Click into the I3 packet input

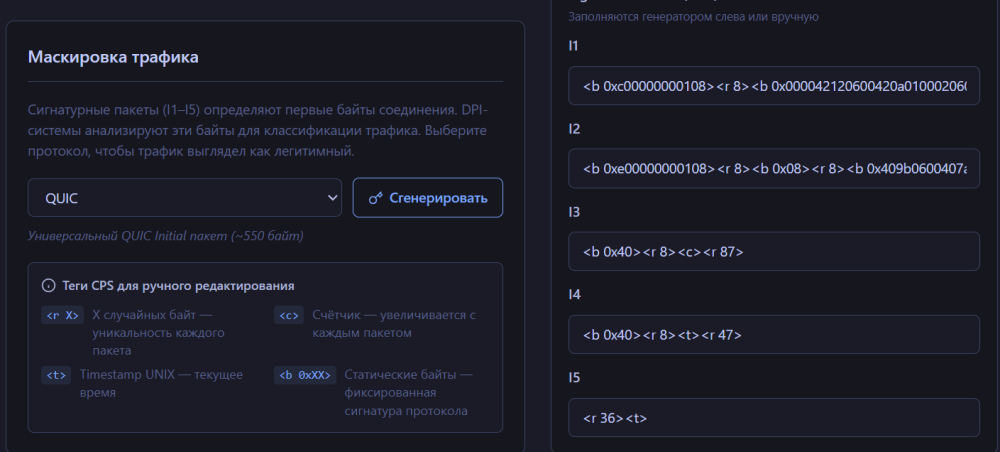coord(773,252)
